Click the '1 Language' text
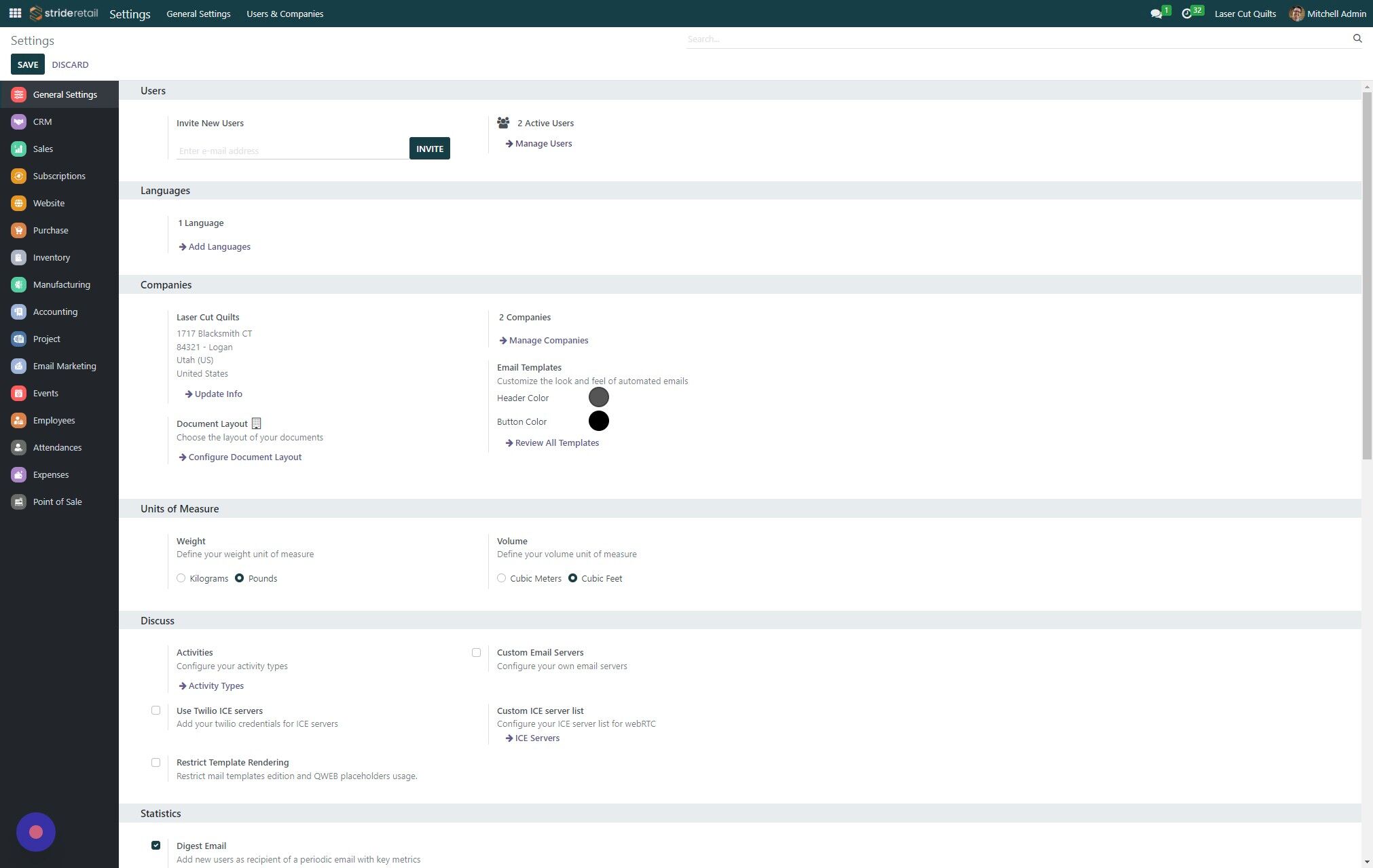Image resolution: width=1373 pixels, height=868 pixels. [200, 223]
